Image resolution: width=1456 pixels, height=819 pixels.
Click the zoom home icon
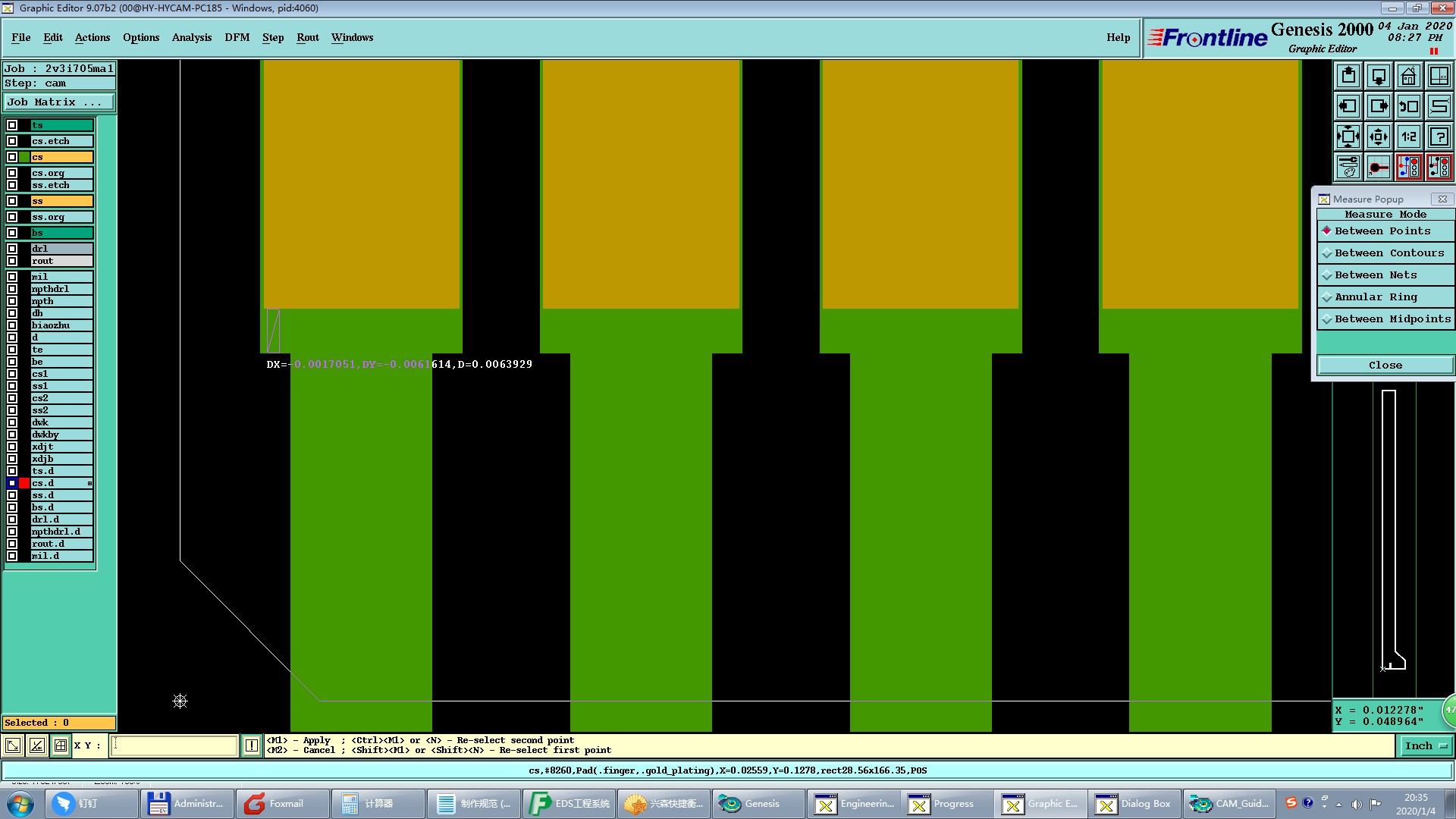[1408, 77]
